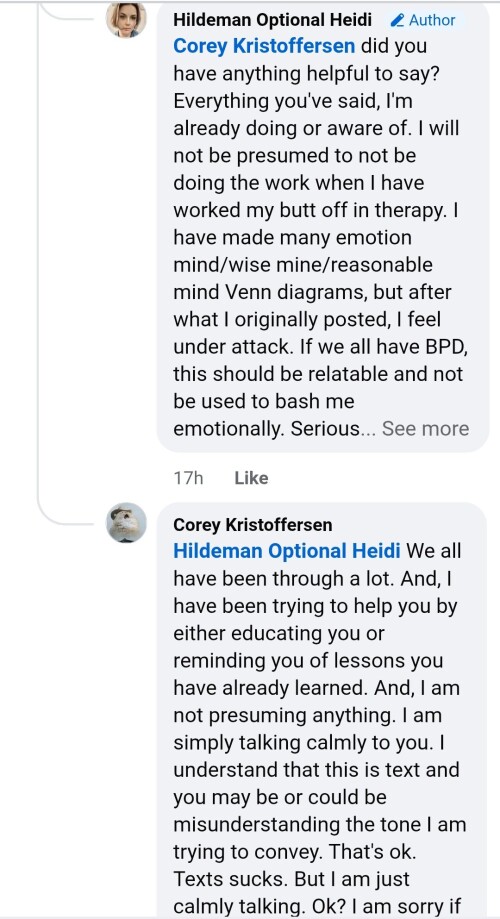
Task: Click 'misunderstanding the tone I am' line in reply
Action: [319, 825]
